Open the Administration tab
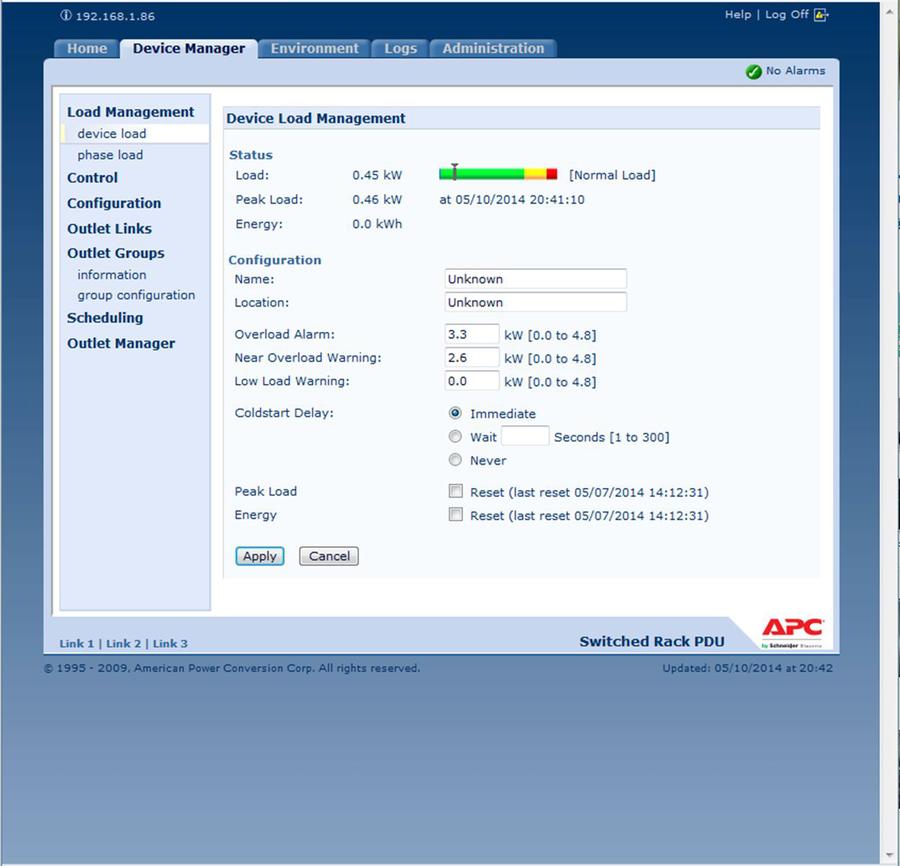 [x=493, y=49]
